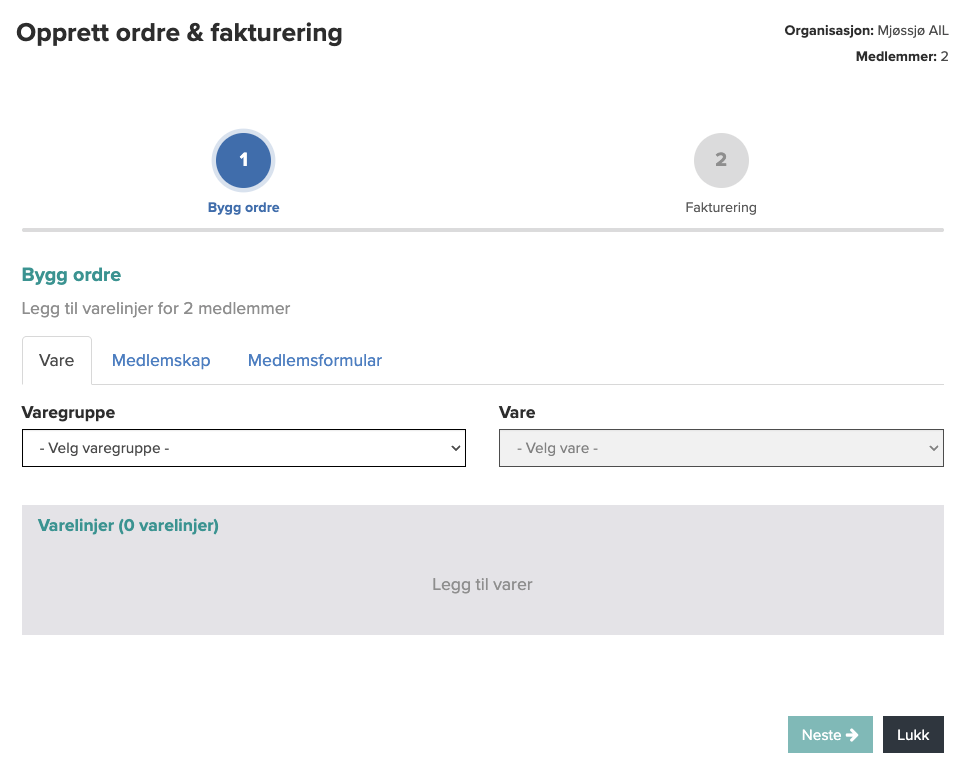Viewport: 963px width, 772px height.
Task: Click 'Legg til varelinjer for 2 medlemmer' text
Action: pyautogui.click(x=156, y=308)
